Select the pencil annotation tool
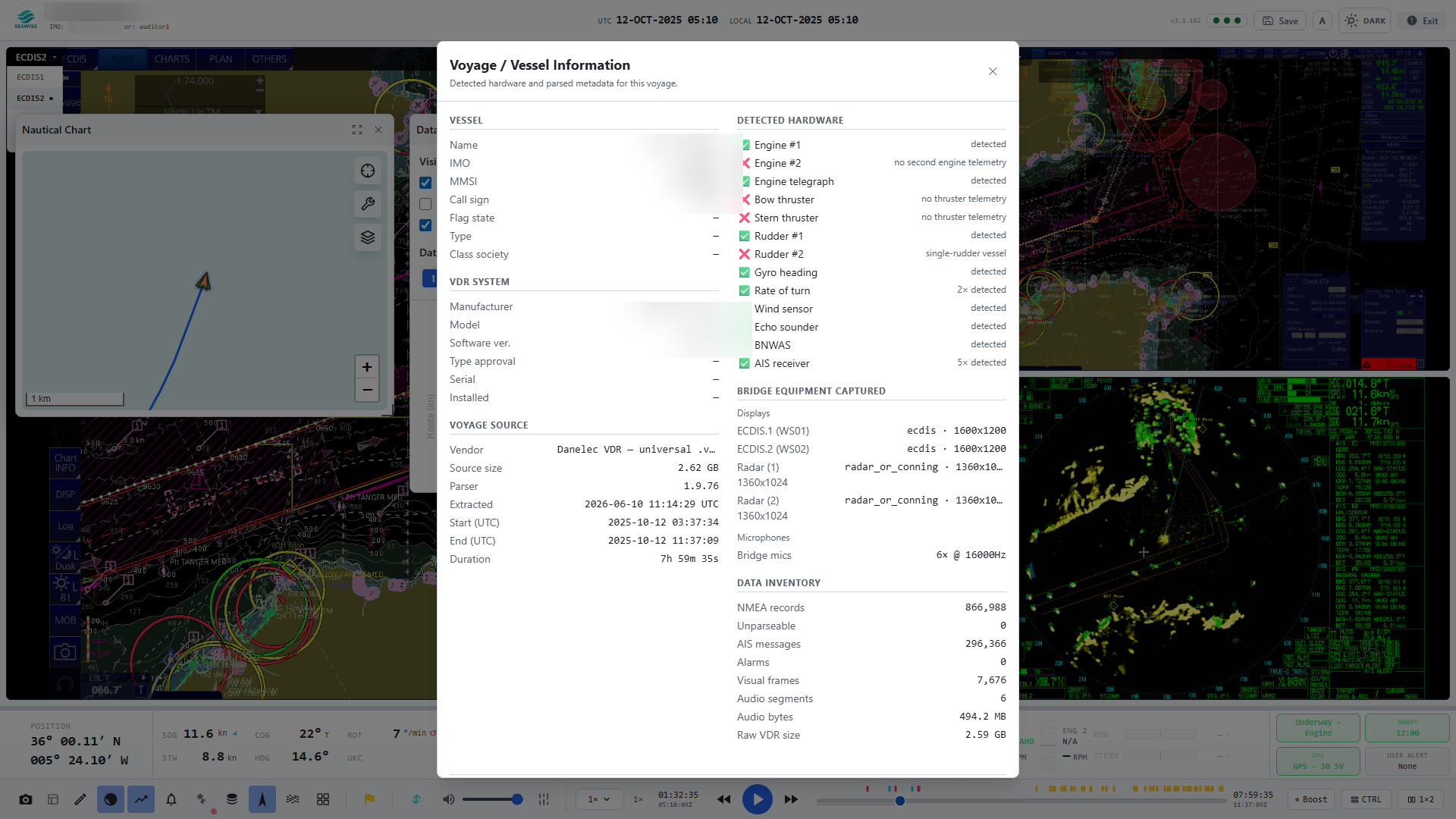The image size is (1456, 819). (80, 799)
